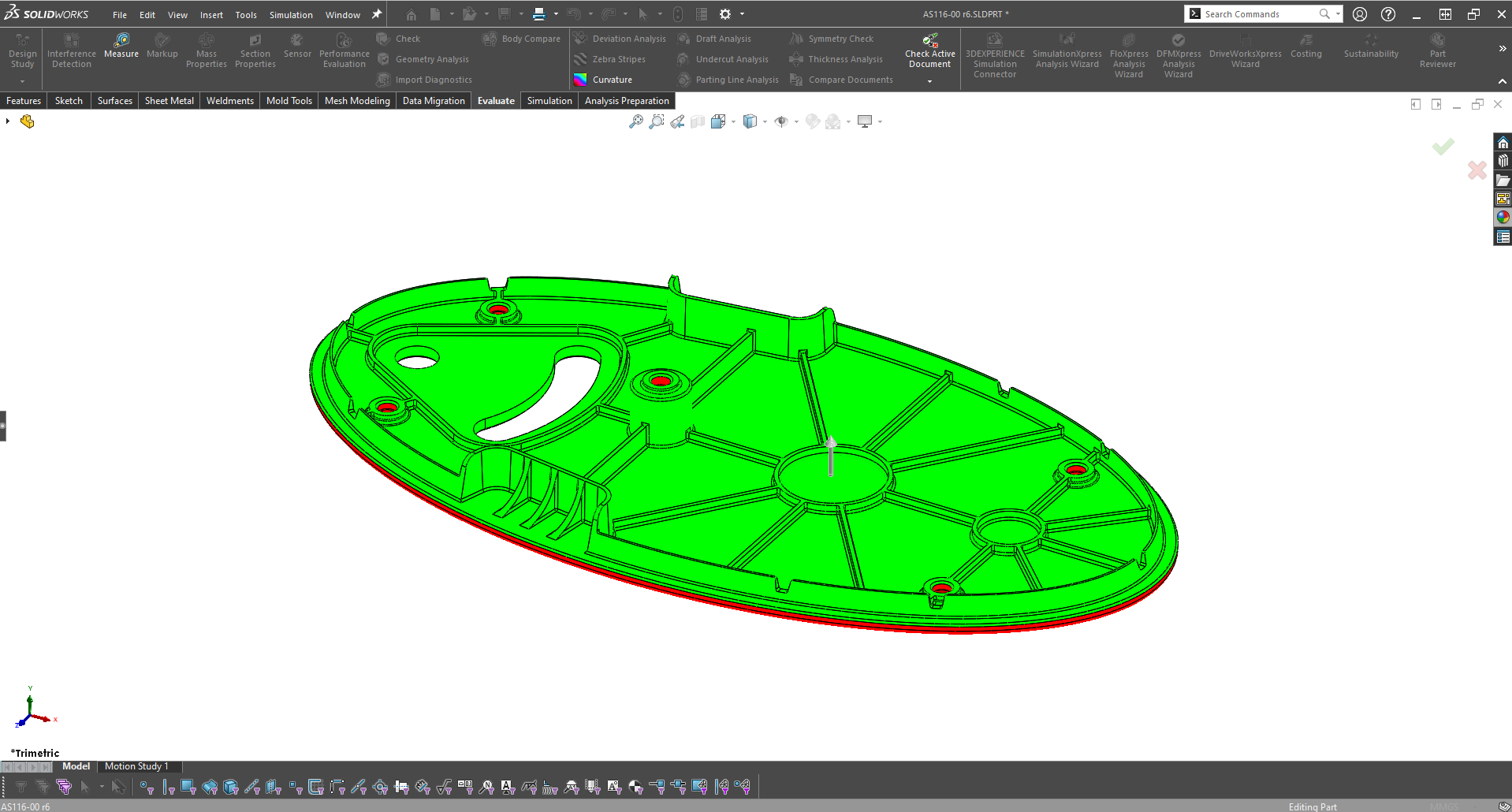Open Hide/Show Items dropdown arrow
The height and width of the screenshot is (812, 1512).
[x=796, y=121]
